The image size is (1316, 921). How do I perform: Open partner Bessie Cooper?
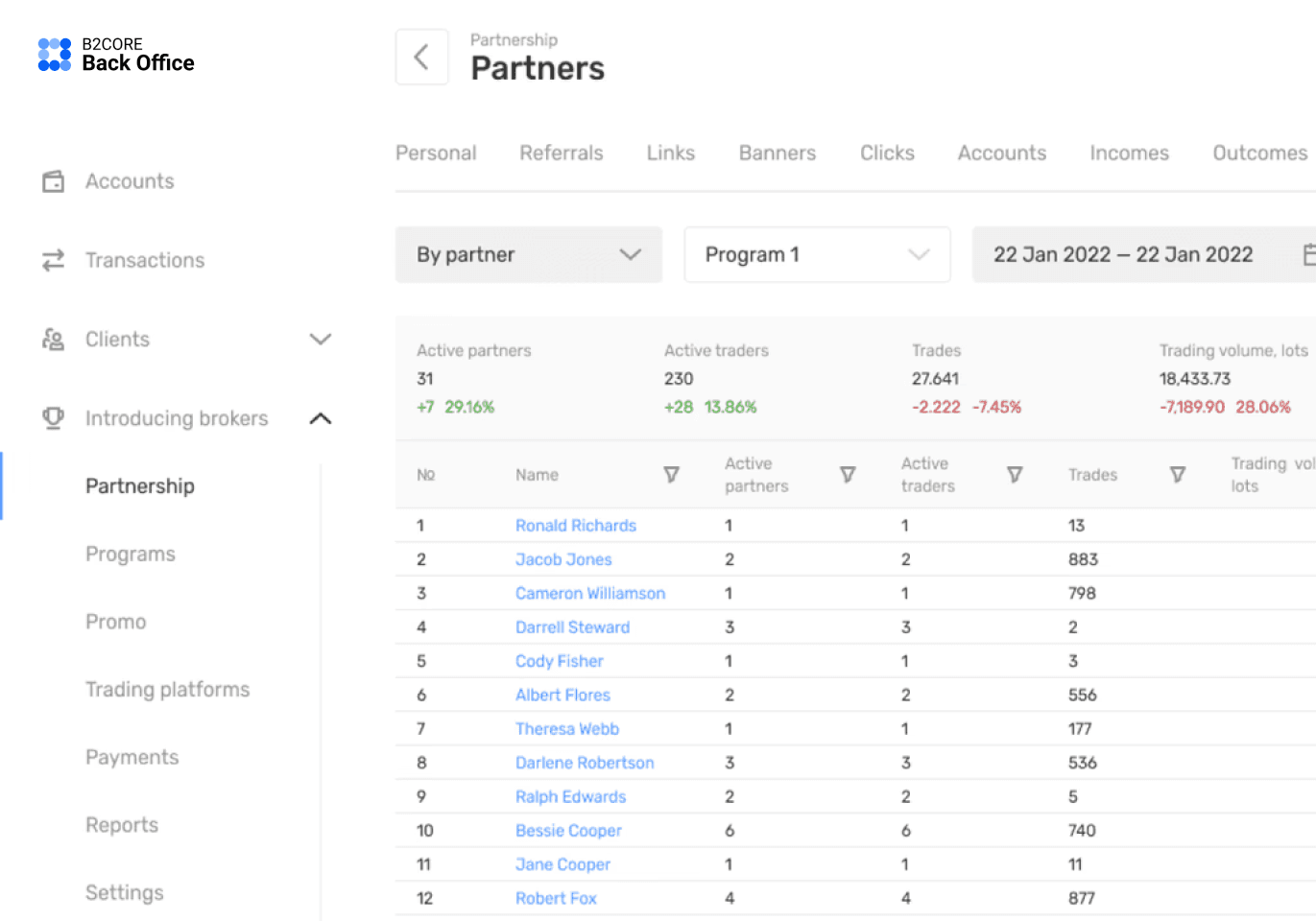click(x=568, y=831)
